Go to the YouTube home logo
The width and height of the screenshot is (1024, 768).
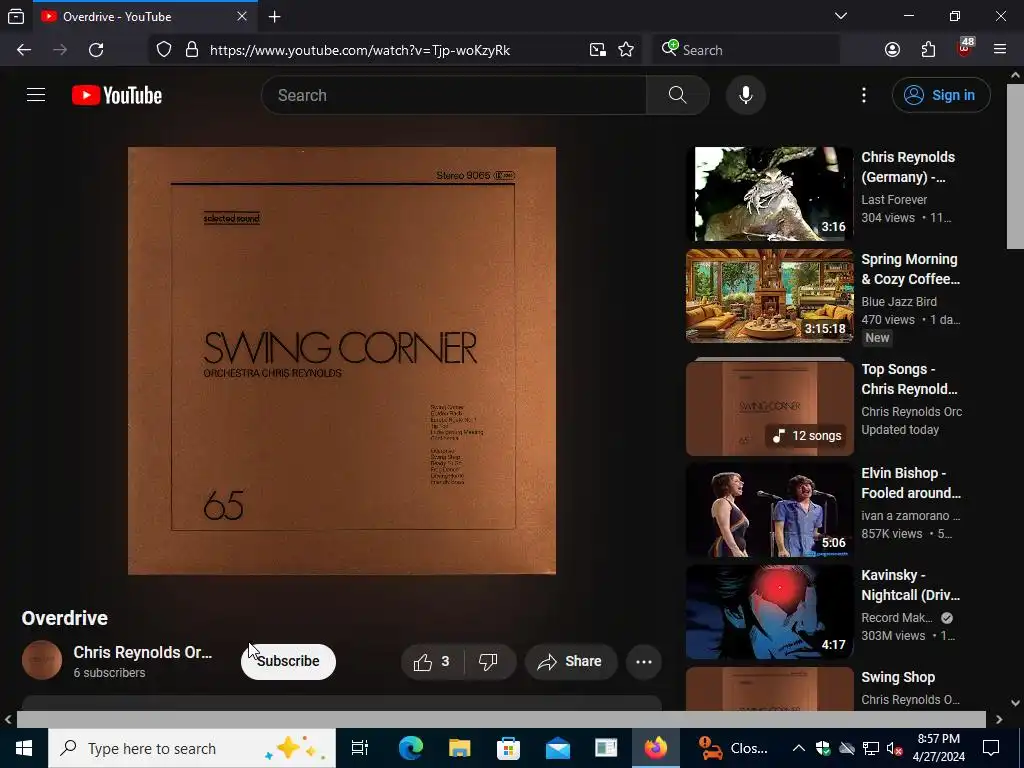click(x=117, y=95)
